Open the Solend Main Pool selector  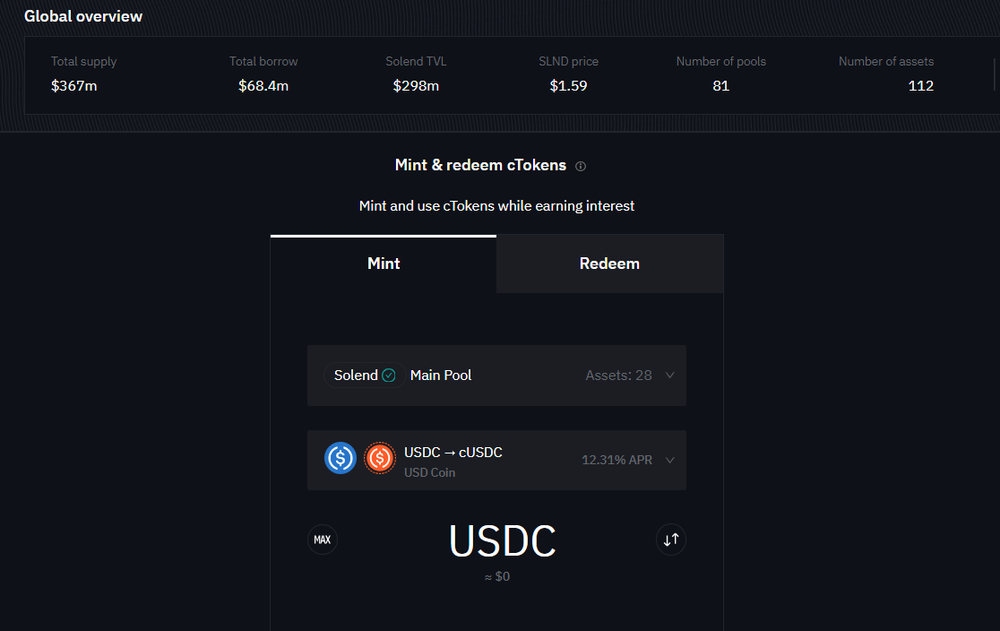(x=497, y=375)
